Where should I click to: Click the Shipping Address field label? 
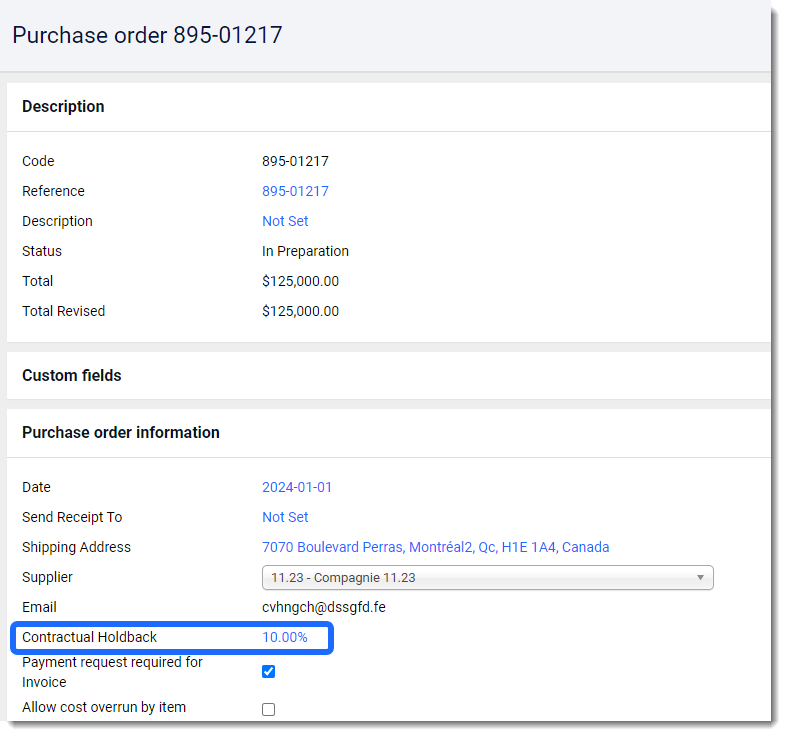(x=76, y=547)
